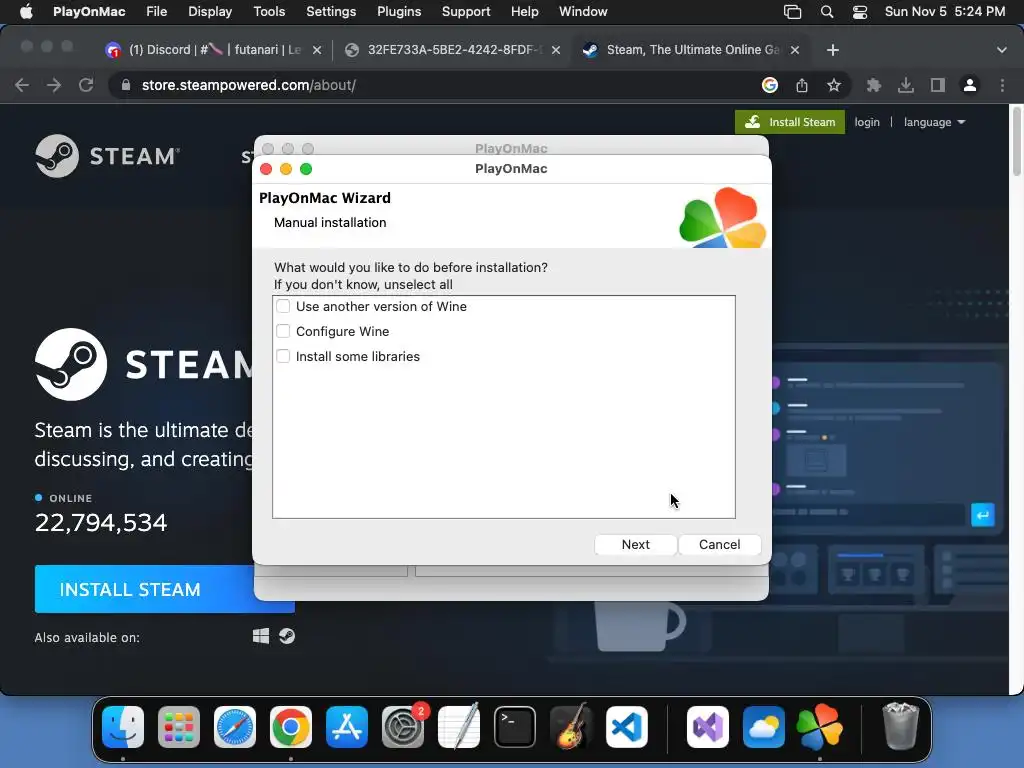
Task: Enable the Configure Wine checkbox
Action: point(283,331)
